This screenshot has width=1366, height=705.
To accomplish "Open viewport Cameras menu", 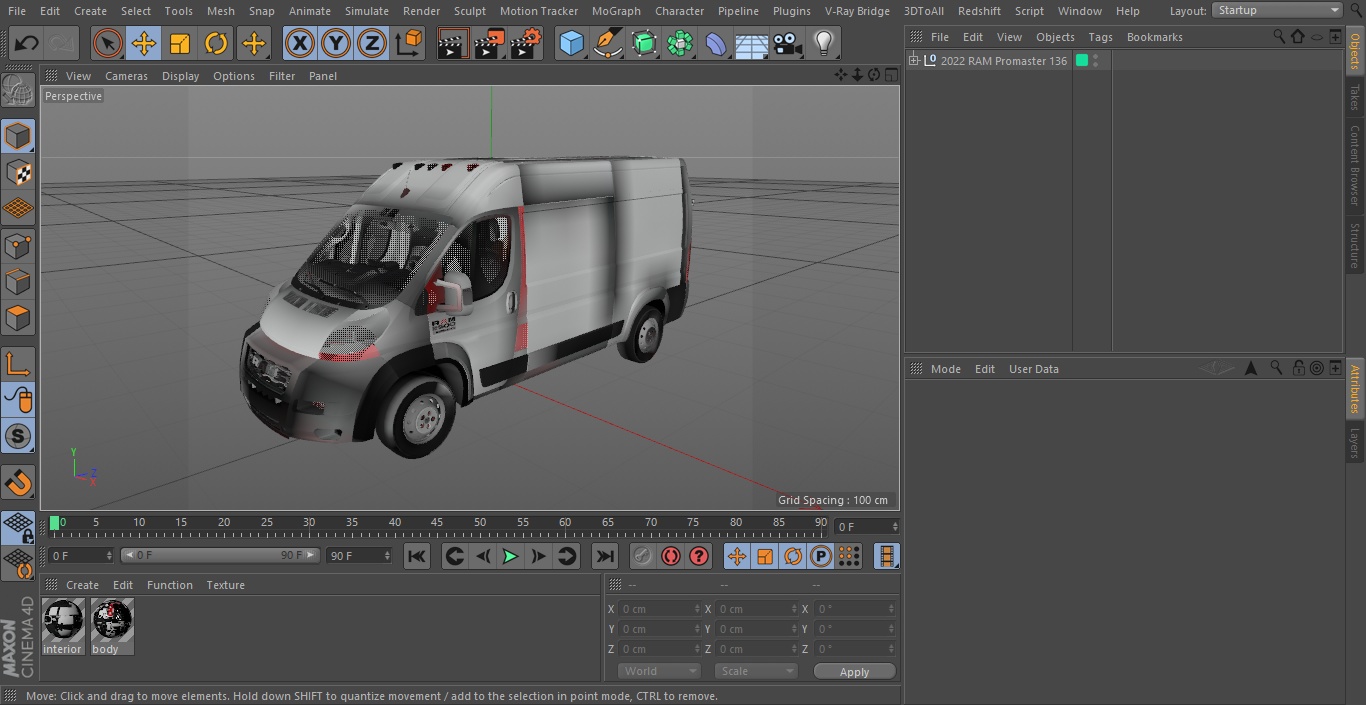I will pyautogui.click(x=126, y=76).
